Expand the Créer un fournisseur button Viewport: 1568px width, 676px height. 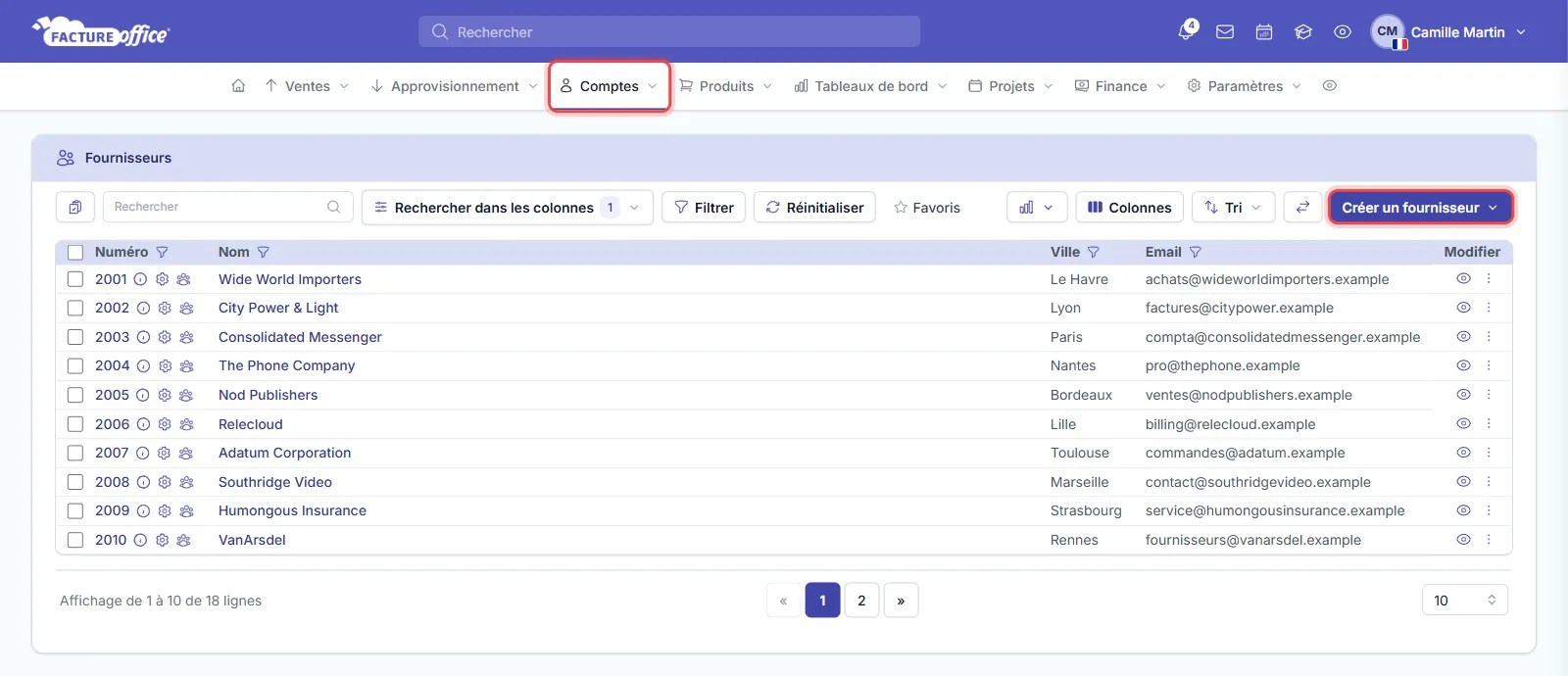point(1420,207)
